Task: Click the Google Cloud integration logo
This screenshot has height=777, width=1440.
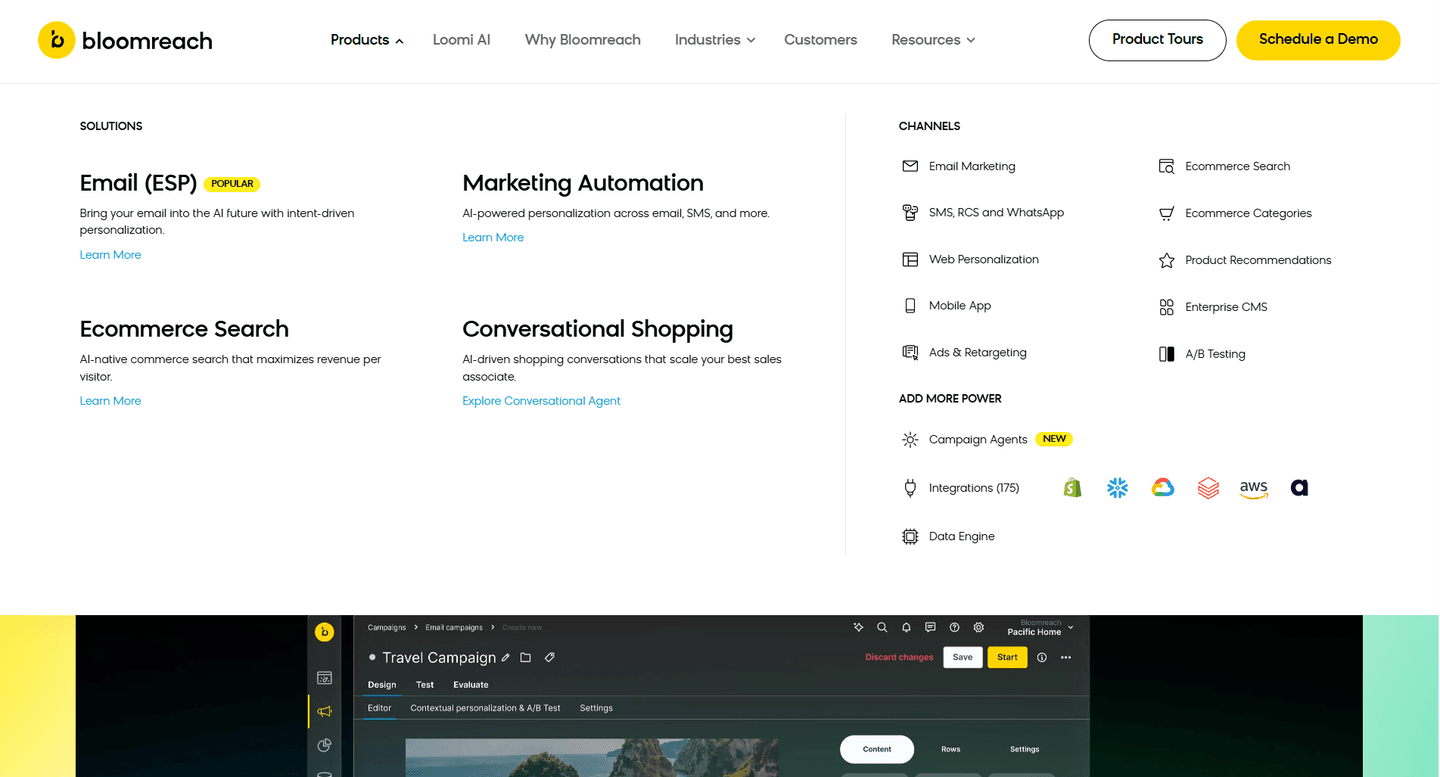Action: pos(1162,488)
